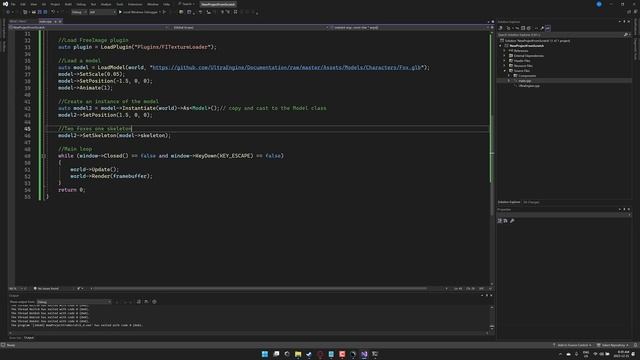Expand the References node
Screen dimensions: 640x360
point(504,51)
